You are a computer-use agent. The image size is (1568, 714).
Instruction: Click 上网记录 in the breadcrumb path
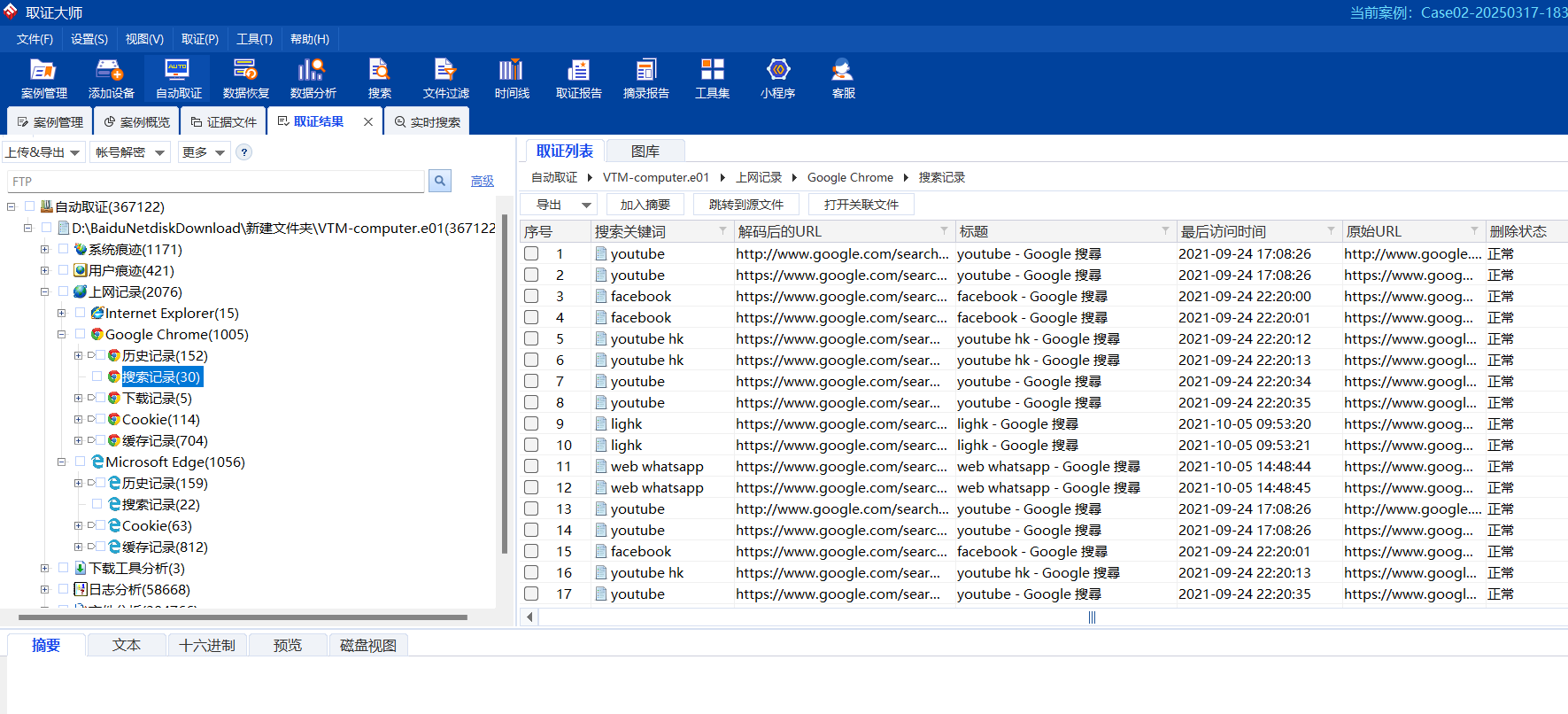click(759, 177)
